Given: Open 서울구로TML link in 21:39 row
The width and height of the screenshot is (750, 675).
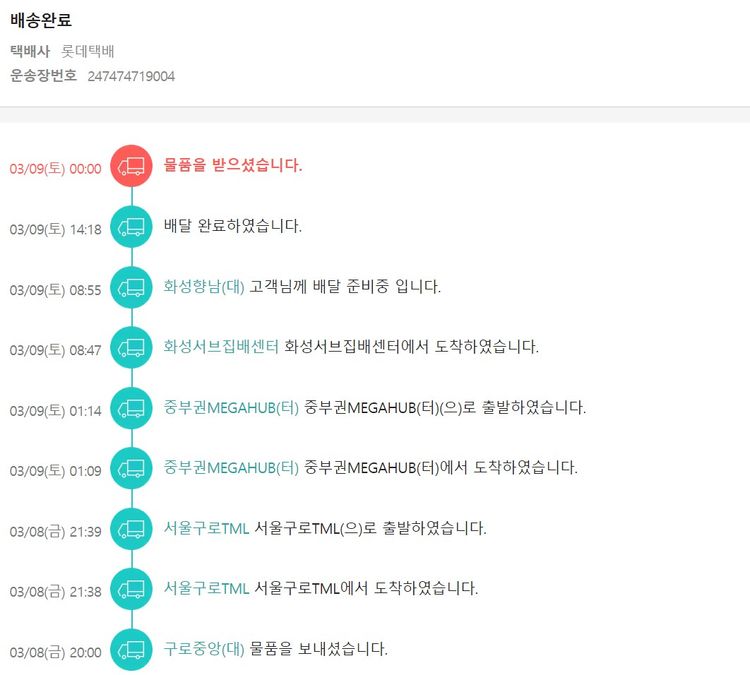Looking at the screenshot, I should point(207,528).
